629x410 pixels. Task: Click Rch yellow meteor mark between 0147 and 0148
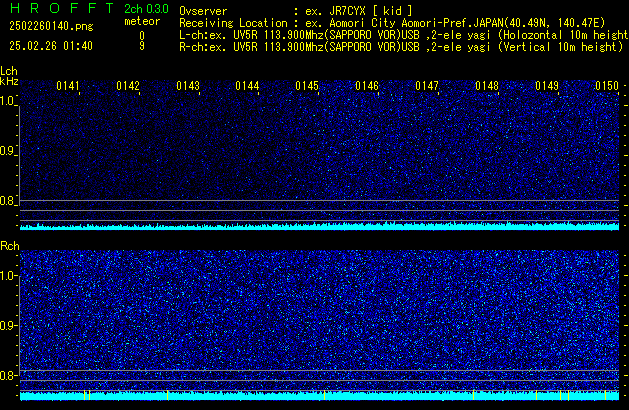pos(473,395)
